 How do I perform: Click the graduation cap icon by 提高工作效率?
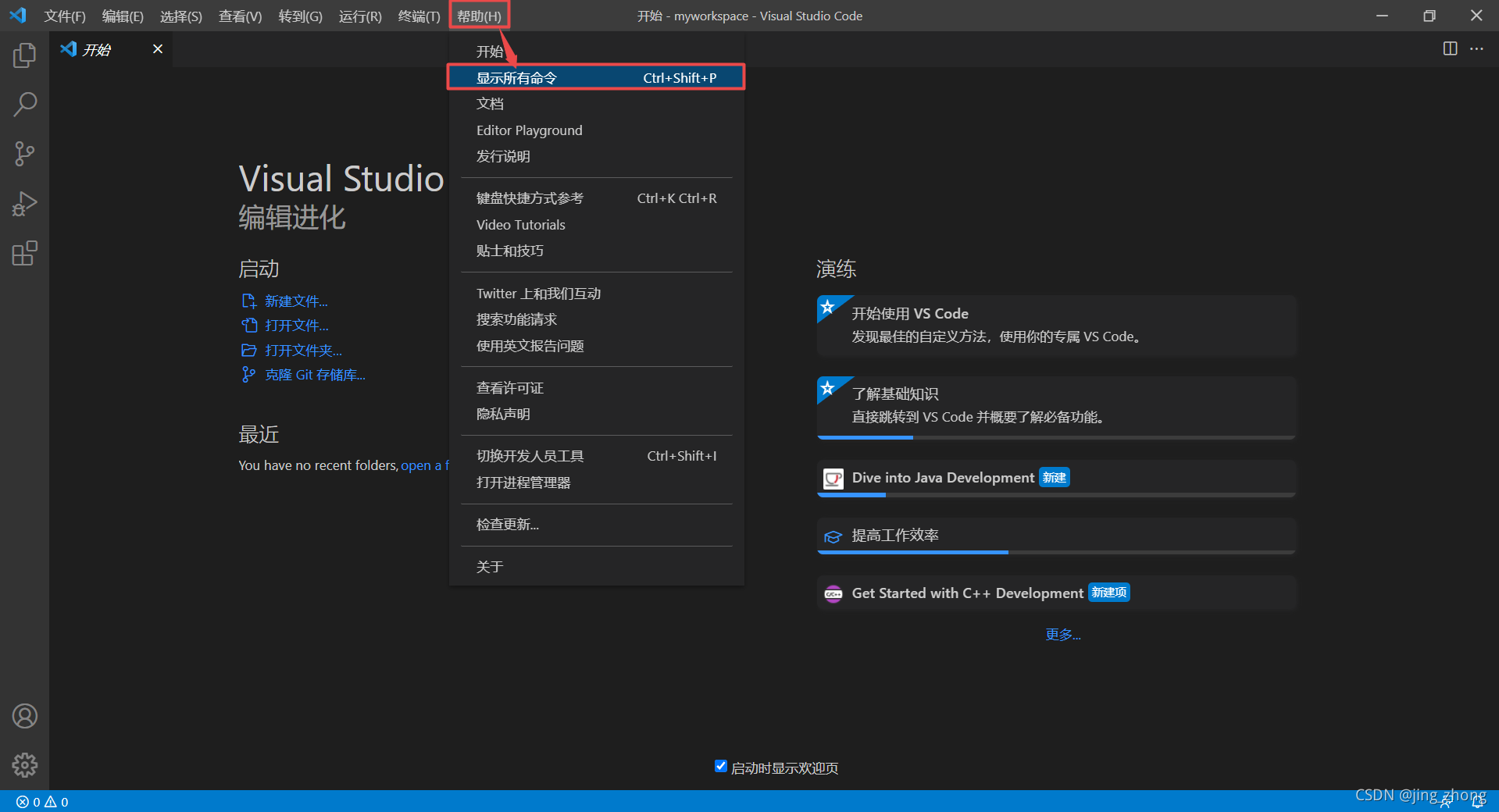pyautogui.click(x=833, y=536)
